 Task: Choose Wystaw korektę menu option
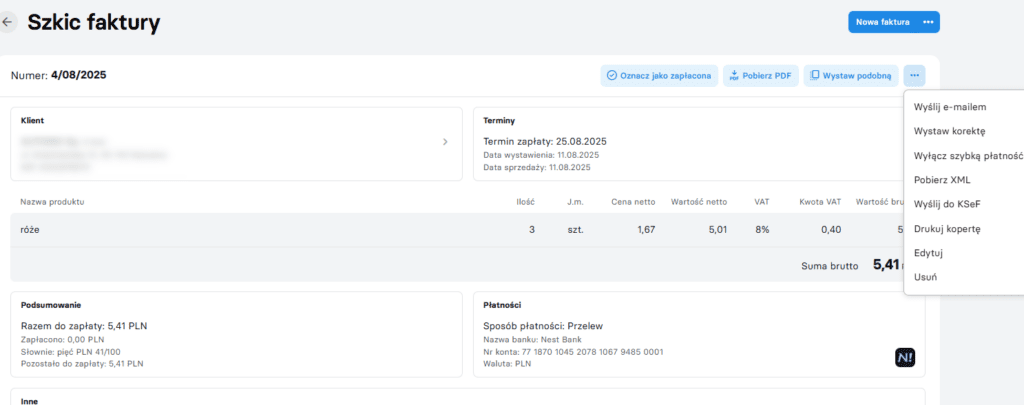point(950,131)
